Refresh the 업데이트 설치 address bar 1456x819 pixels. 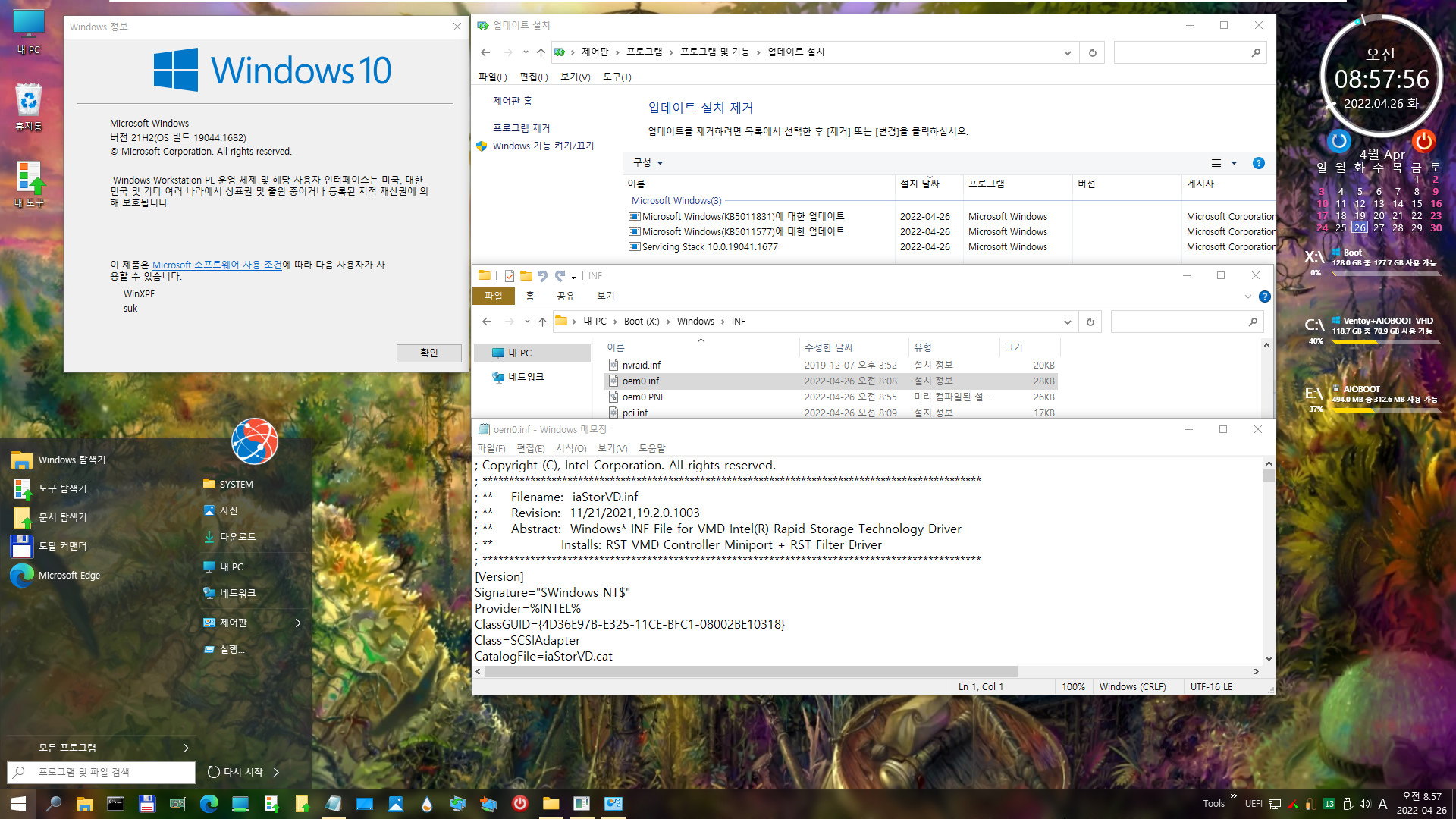1092,52
